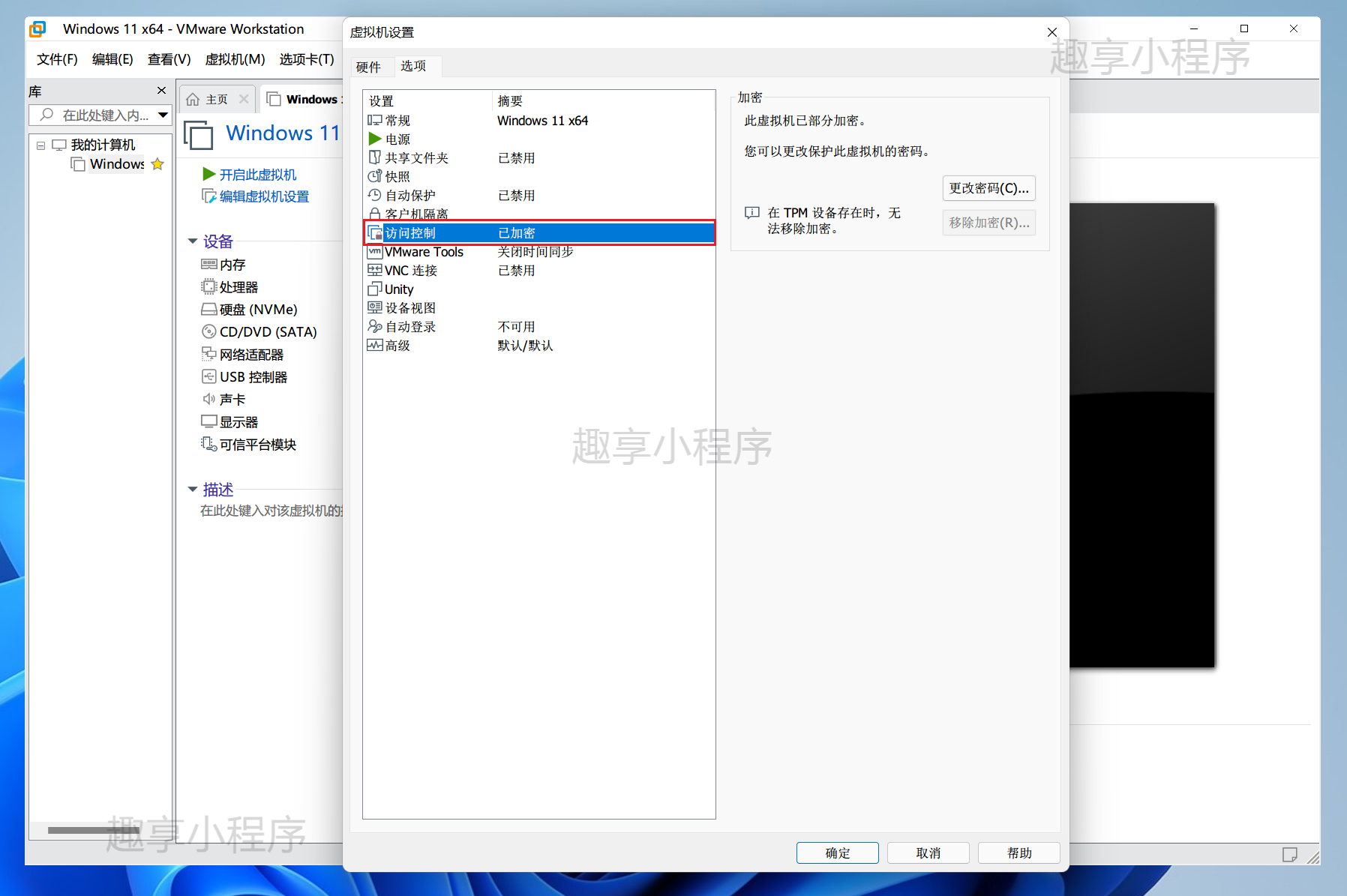Select the 常规 general settings icon
This screenshot has height=896, width=1347.
click(375, 120)
